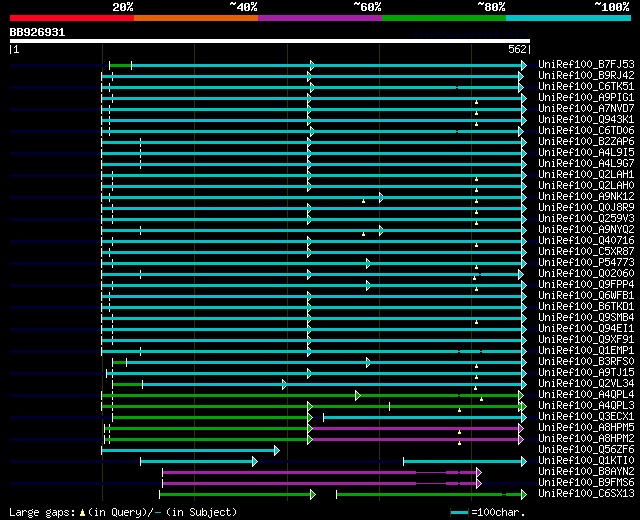Click hit name UniRef100_Q0J8R9
Viewport: 640px width, 520px height.
point(586,208)
